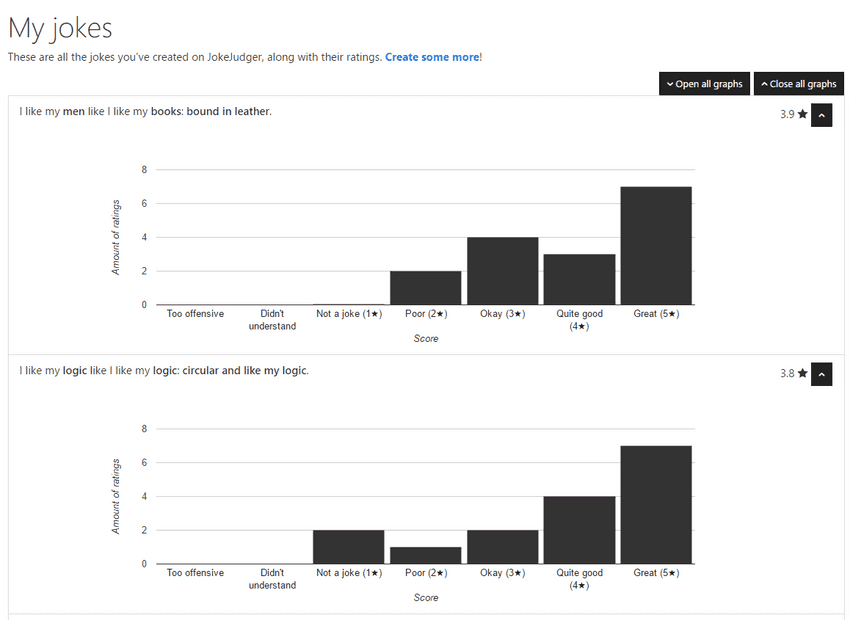
Task: Select the Quite good (4★) bar in first chart
Action: pos(579,279)
